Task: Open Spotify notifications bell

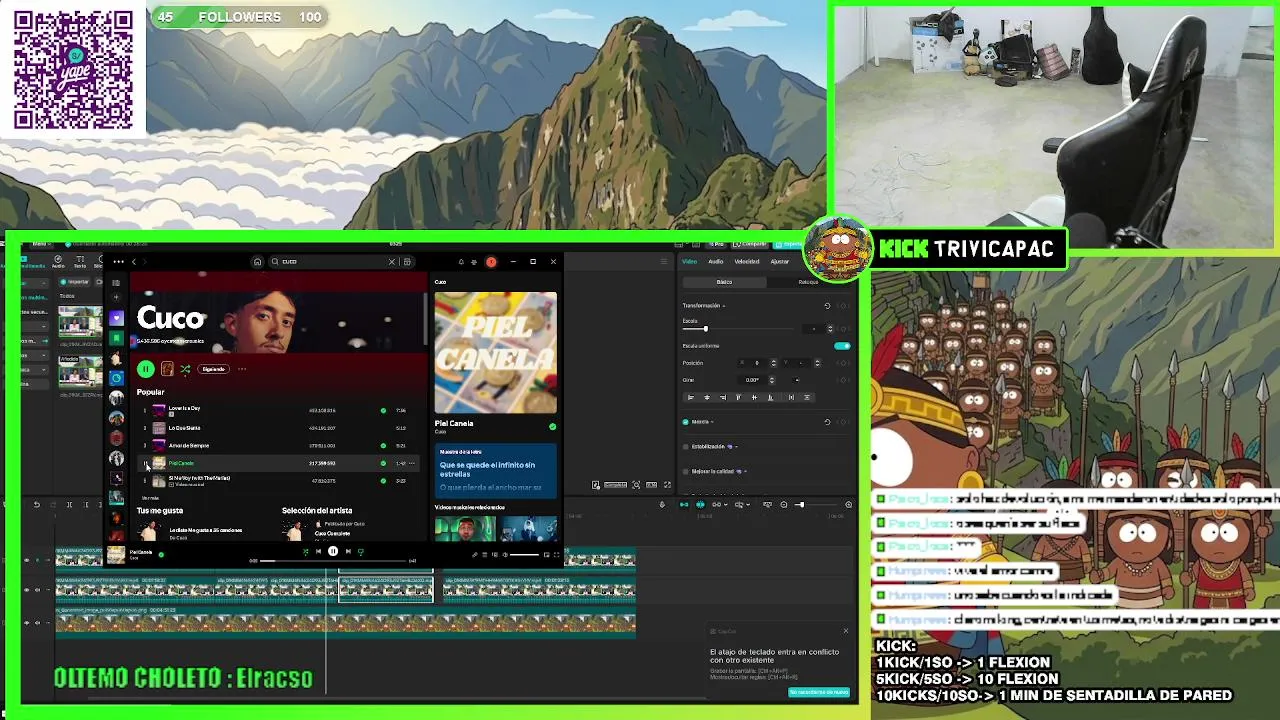Action: click(461, 262)
